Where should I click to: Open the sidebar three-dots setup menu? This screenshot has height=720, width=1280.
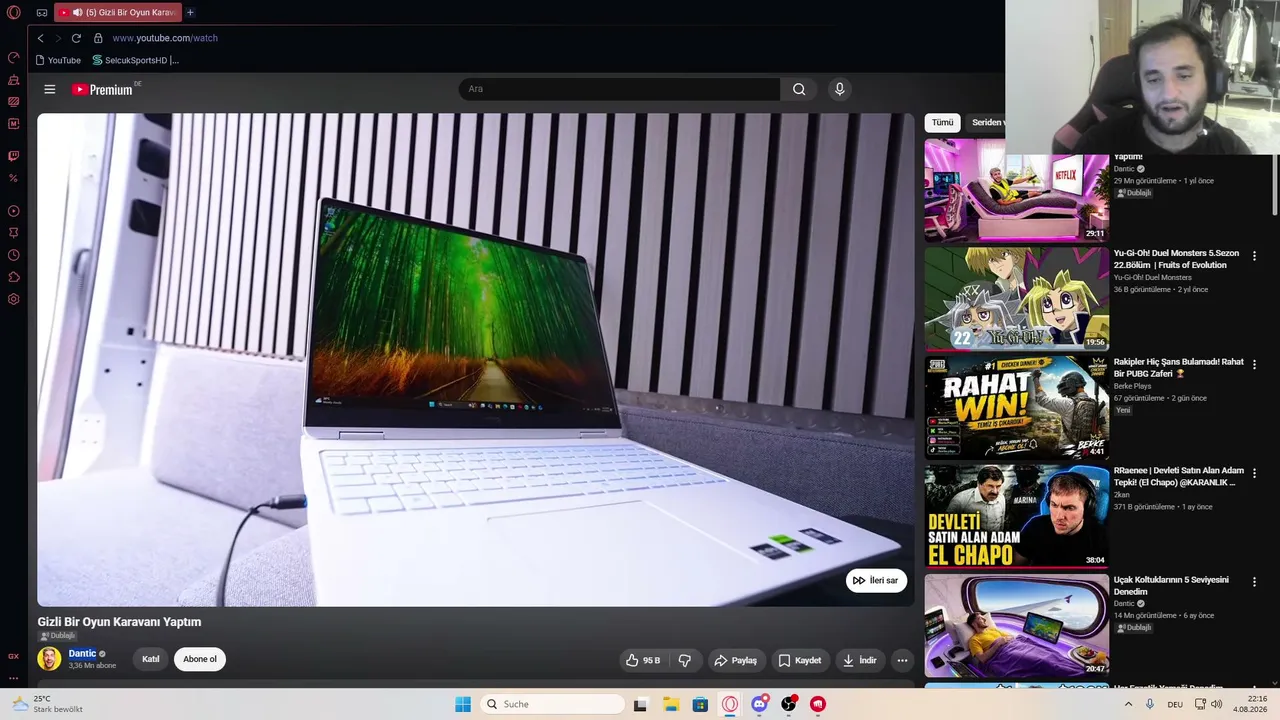[14, 678]
